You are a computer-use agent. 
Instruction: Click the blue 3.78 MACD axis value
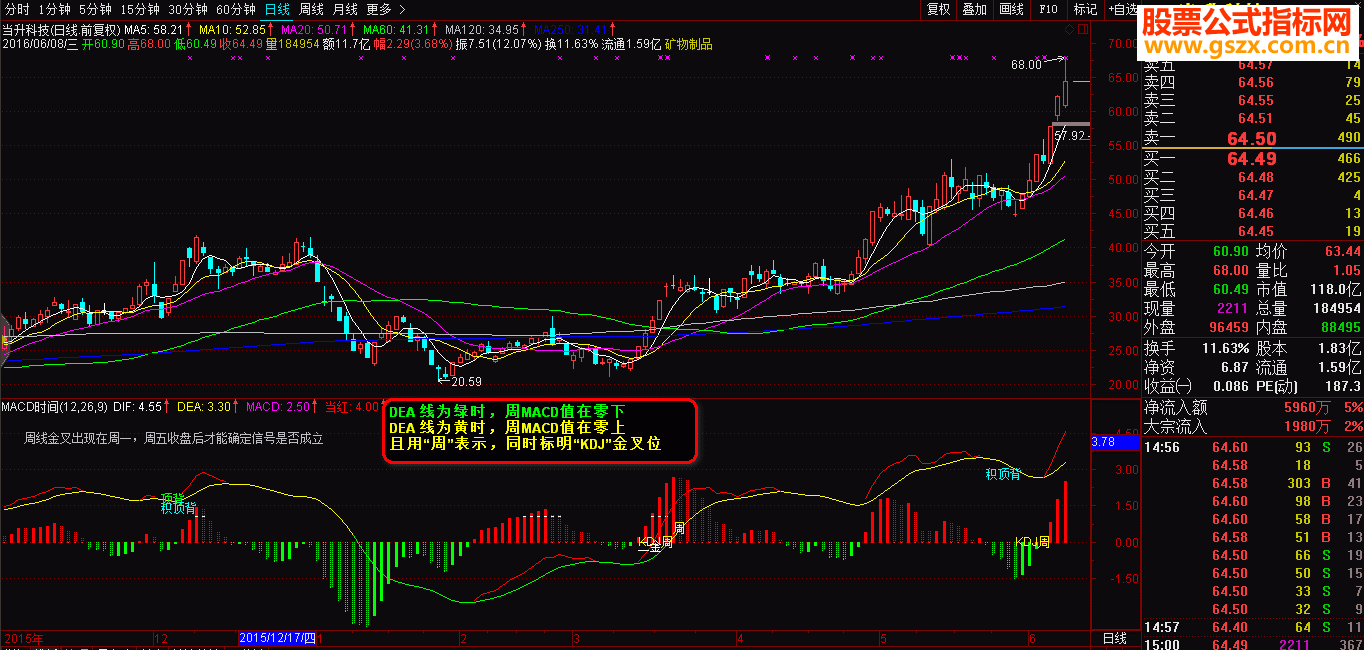pos(1114,441)
